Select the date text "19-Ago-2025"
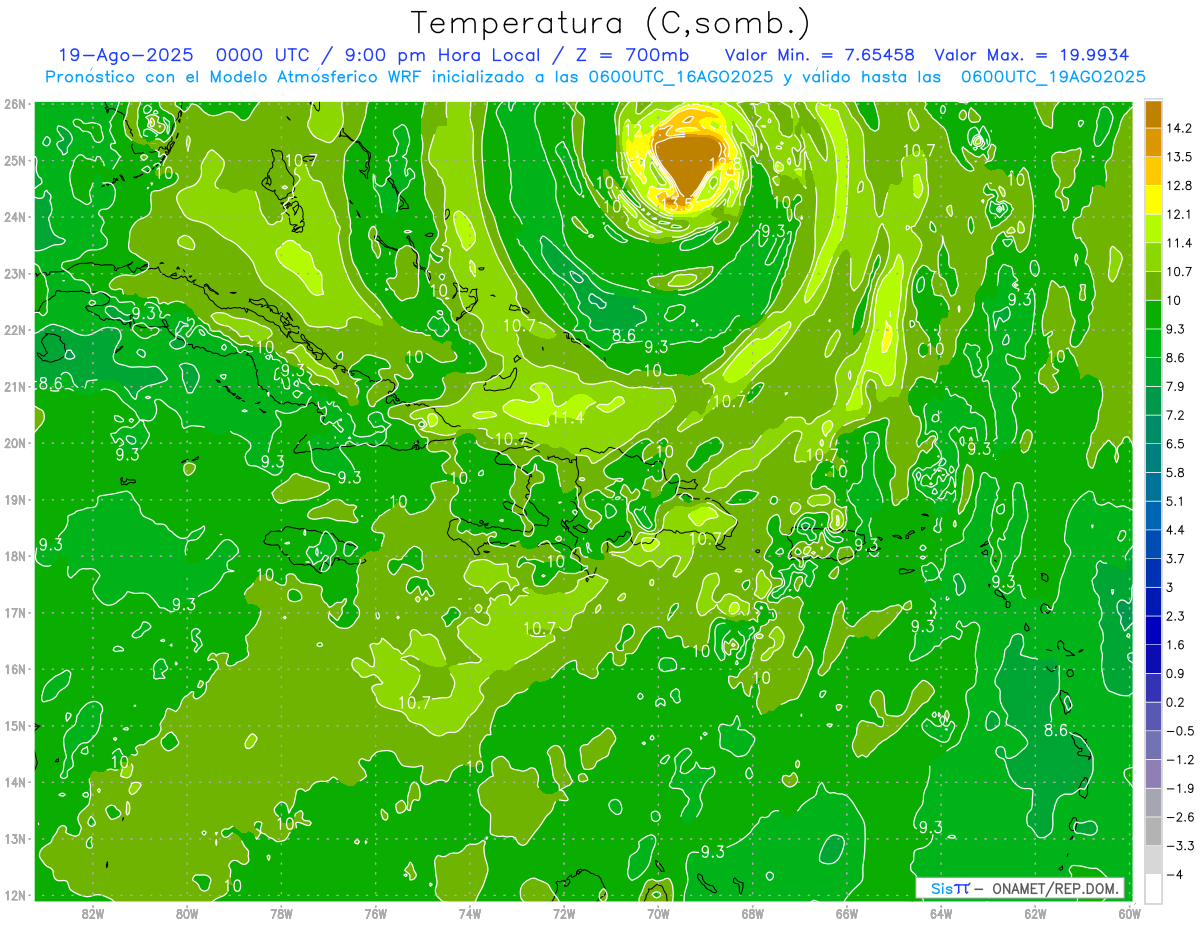 pos(125,55)
